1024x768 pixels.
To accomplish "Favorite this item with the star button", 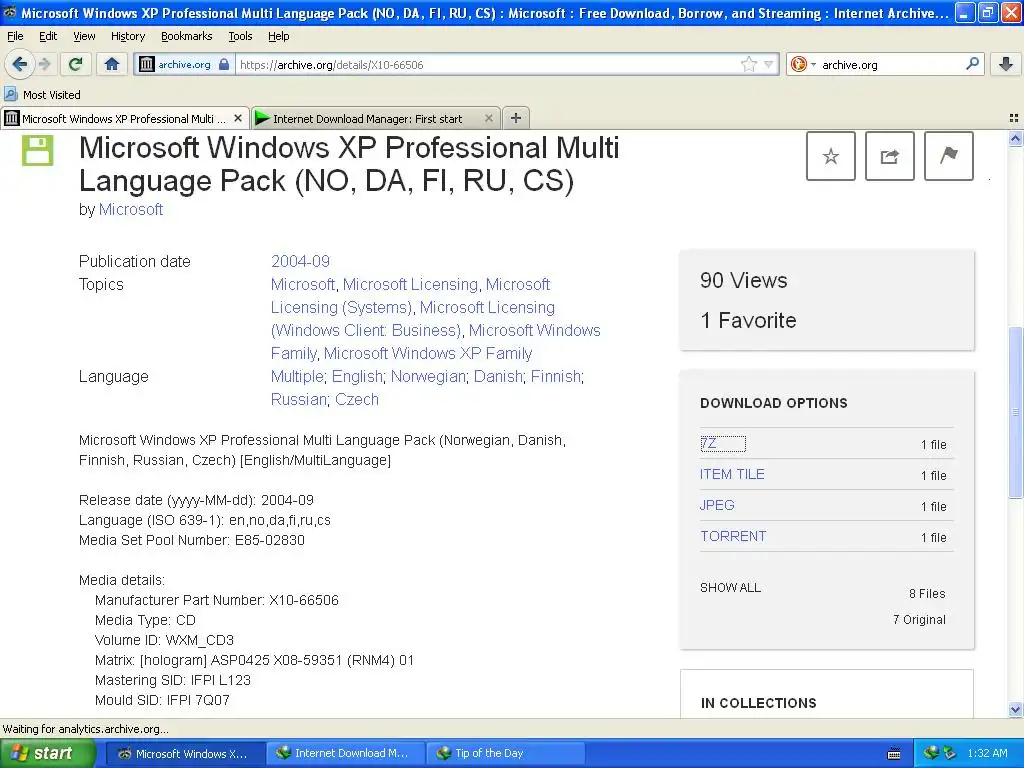I will click(x=831, y=156).
